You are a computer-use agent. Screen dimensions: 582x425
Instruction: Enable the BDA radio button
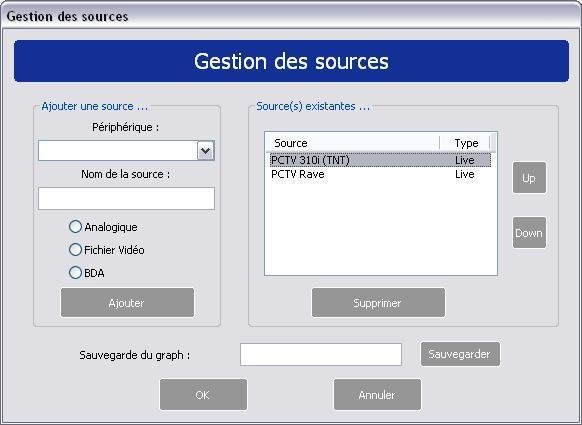click(75, 272)
